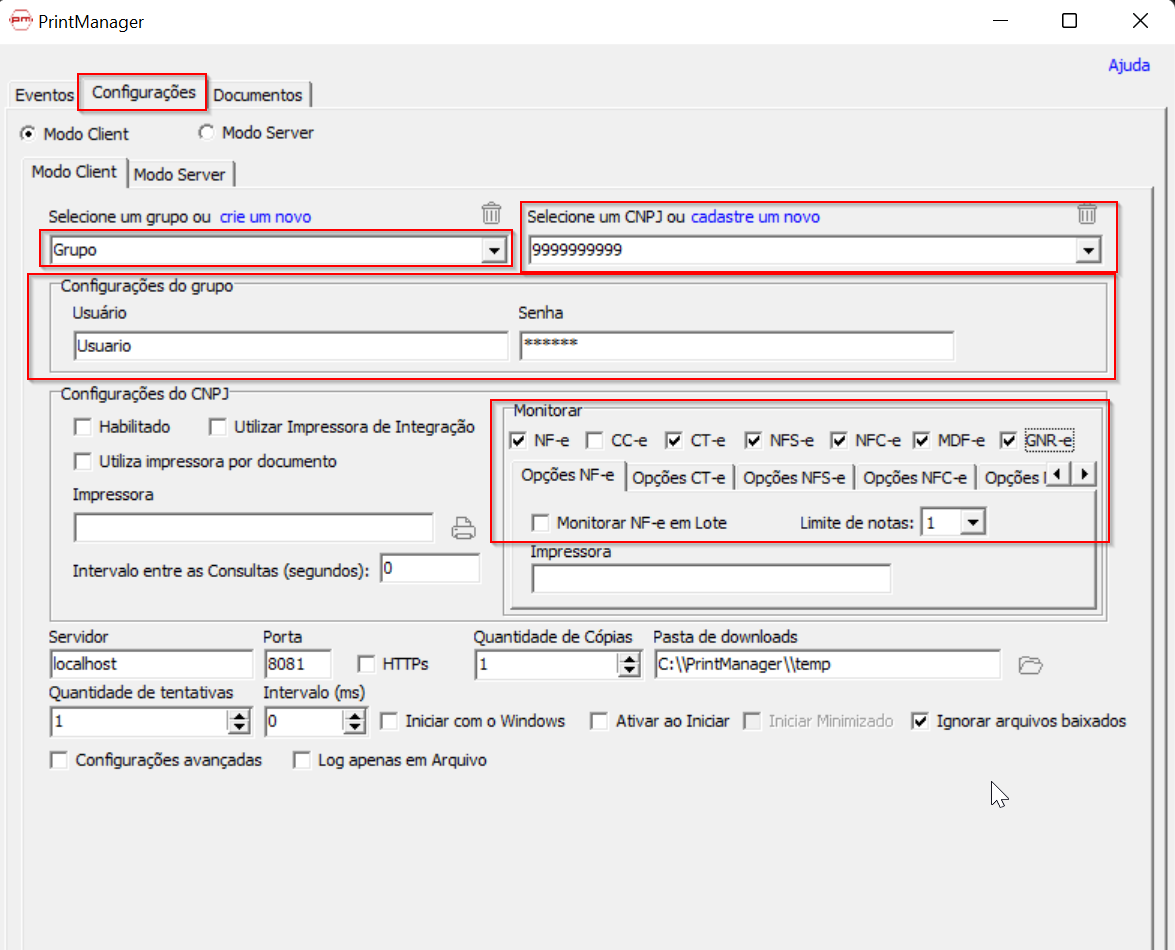This screenshot has width=1175, height=950.
Task: Open printer selection beside Impressora field
Action: click(x=463, y=527)
